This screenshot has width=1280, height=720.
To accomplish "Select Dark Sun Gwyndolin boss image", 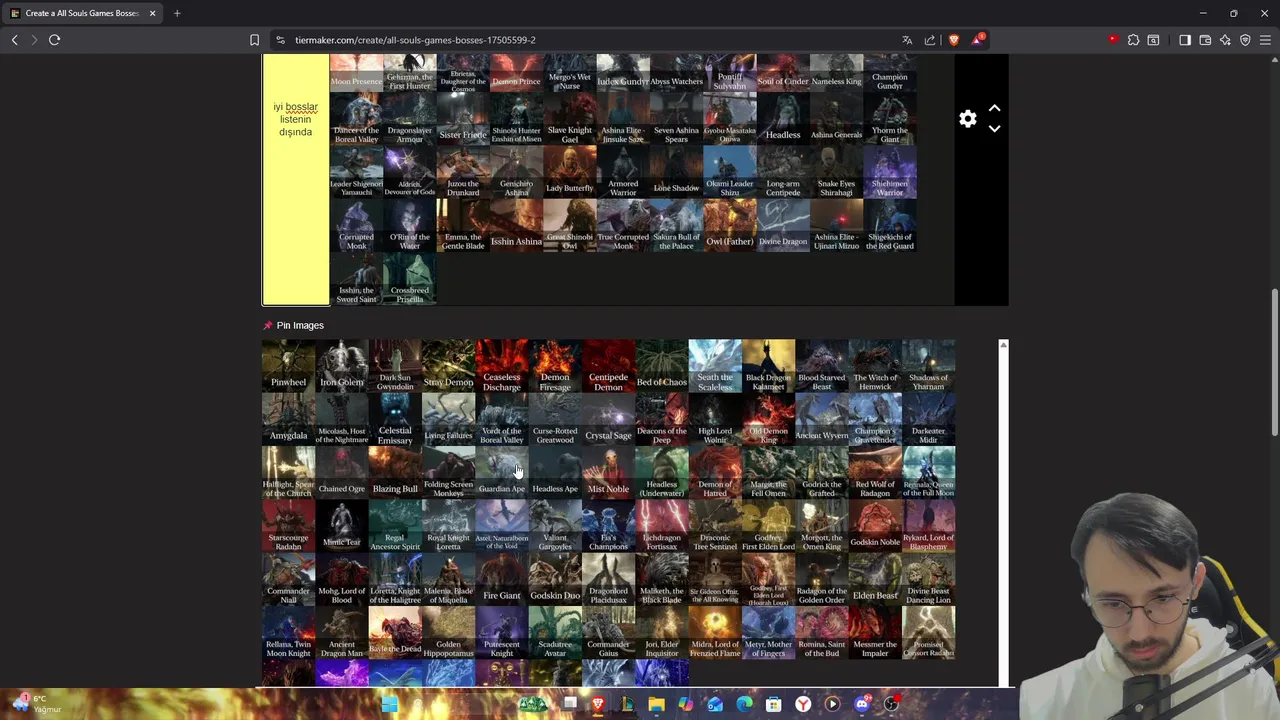I will (395, 366).
